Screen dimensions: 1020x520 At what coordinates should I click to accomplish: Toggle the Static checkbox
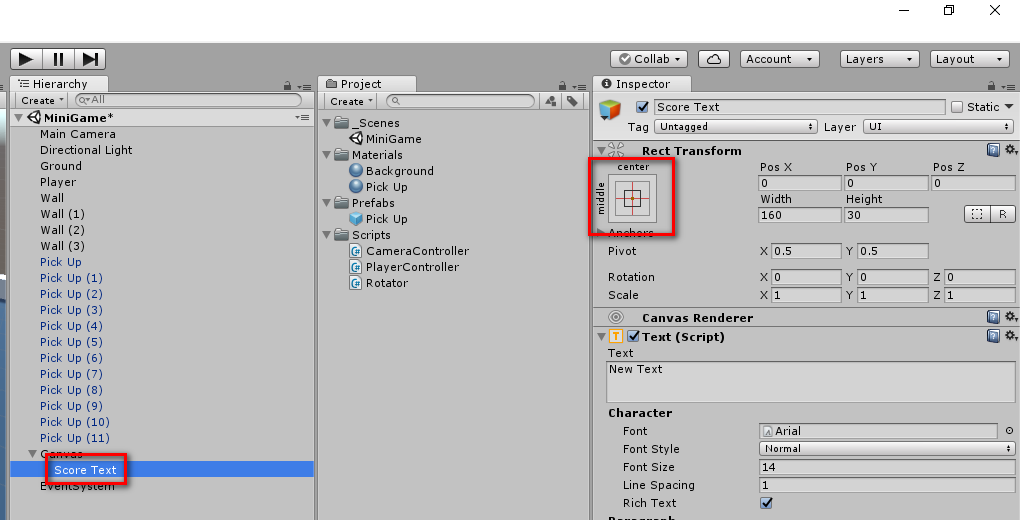[957, 107]
